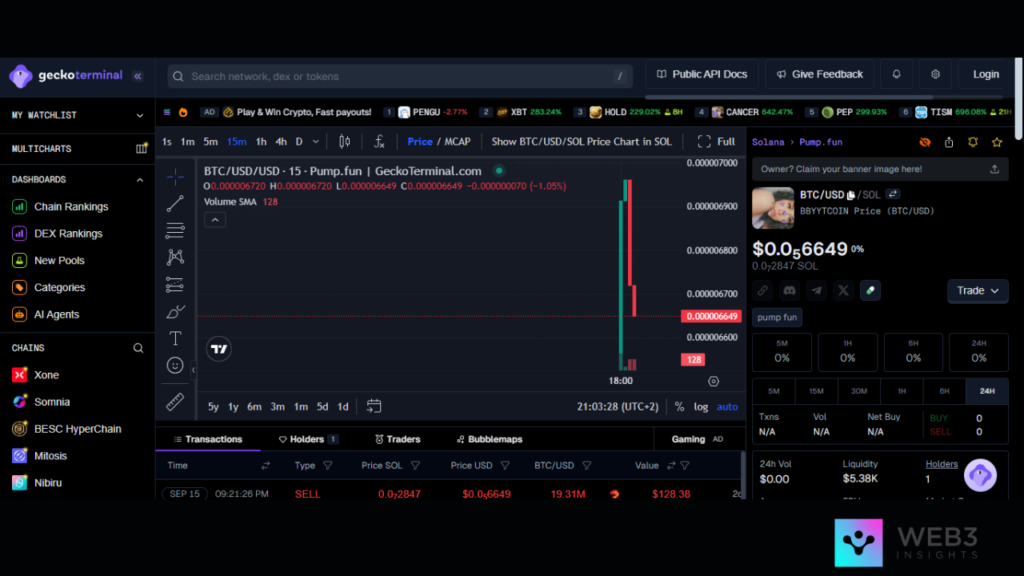1024x576 pixels.
Task: Switch to the Traders tab
Action: (398, 440)
